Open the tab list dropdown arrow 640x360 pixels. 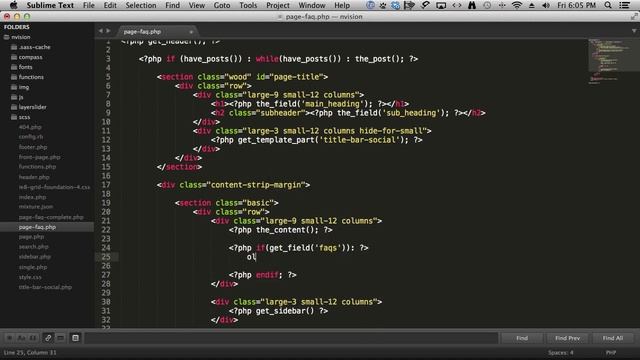pyautogui.click(x=634, y=31)
